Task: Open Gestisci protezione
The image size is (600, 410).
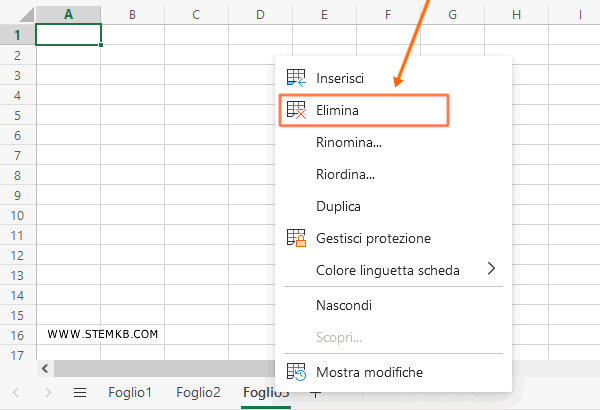Action: [x=393, y=238]
